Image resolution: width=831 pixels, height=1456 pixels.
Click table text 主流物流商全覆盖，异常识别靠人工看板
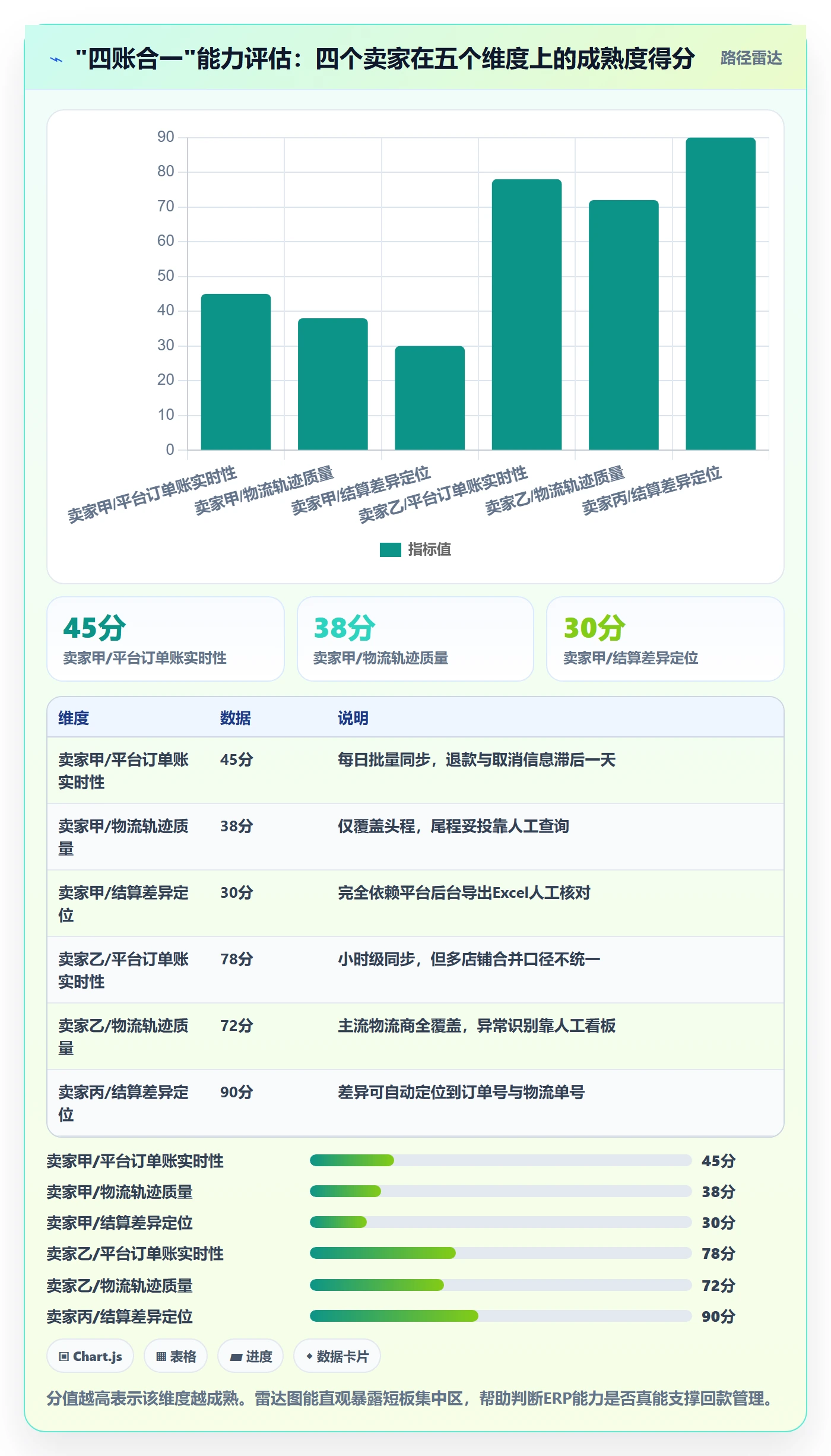pos(477,1025)
